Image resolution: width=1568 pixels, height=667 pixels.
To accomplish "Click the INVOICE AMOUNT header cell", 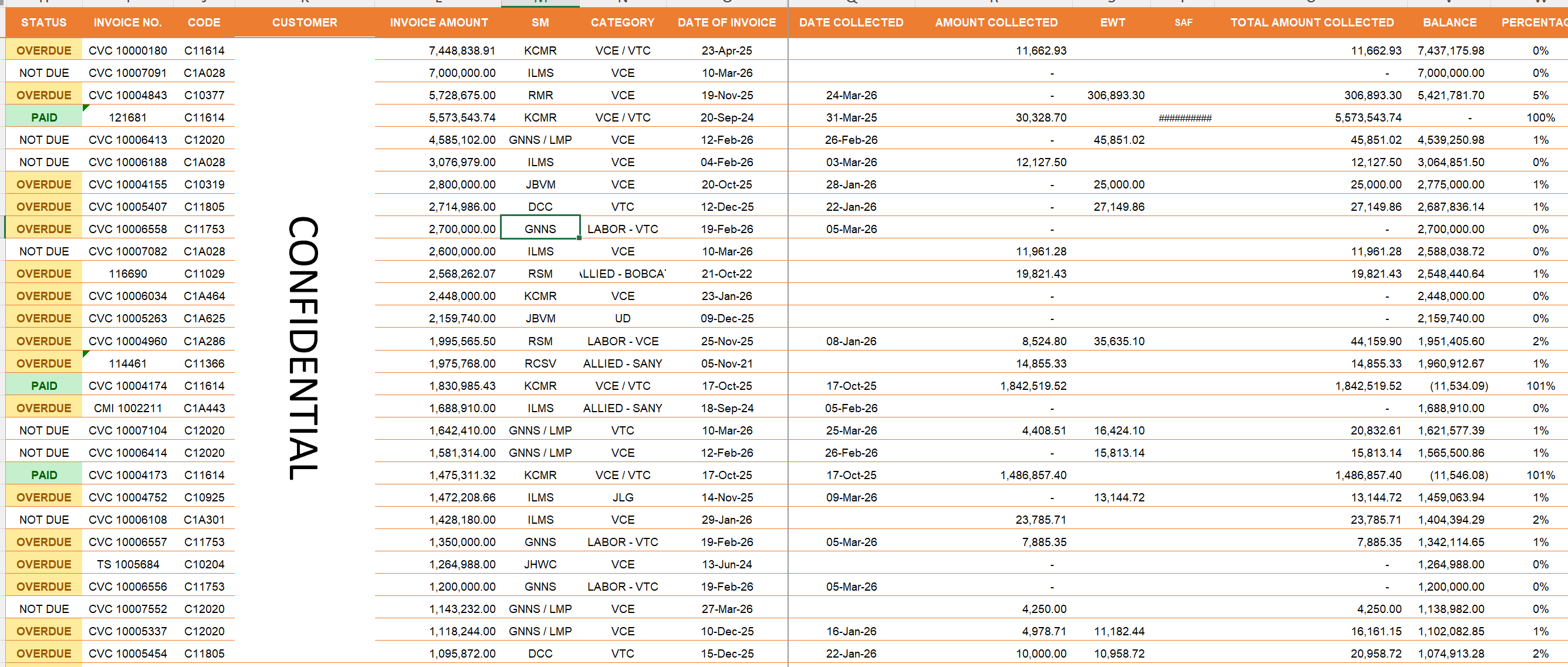I will (x=438, y=22).
